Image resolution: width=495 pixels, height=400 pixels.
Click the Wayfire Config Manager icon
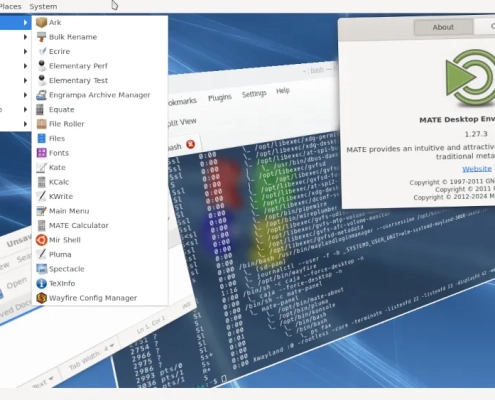click(x=41, y=298)
